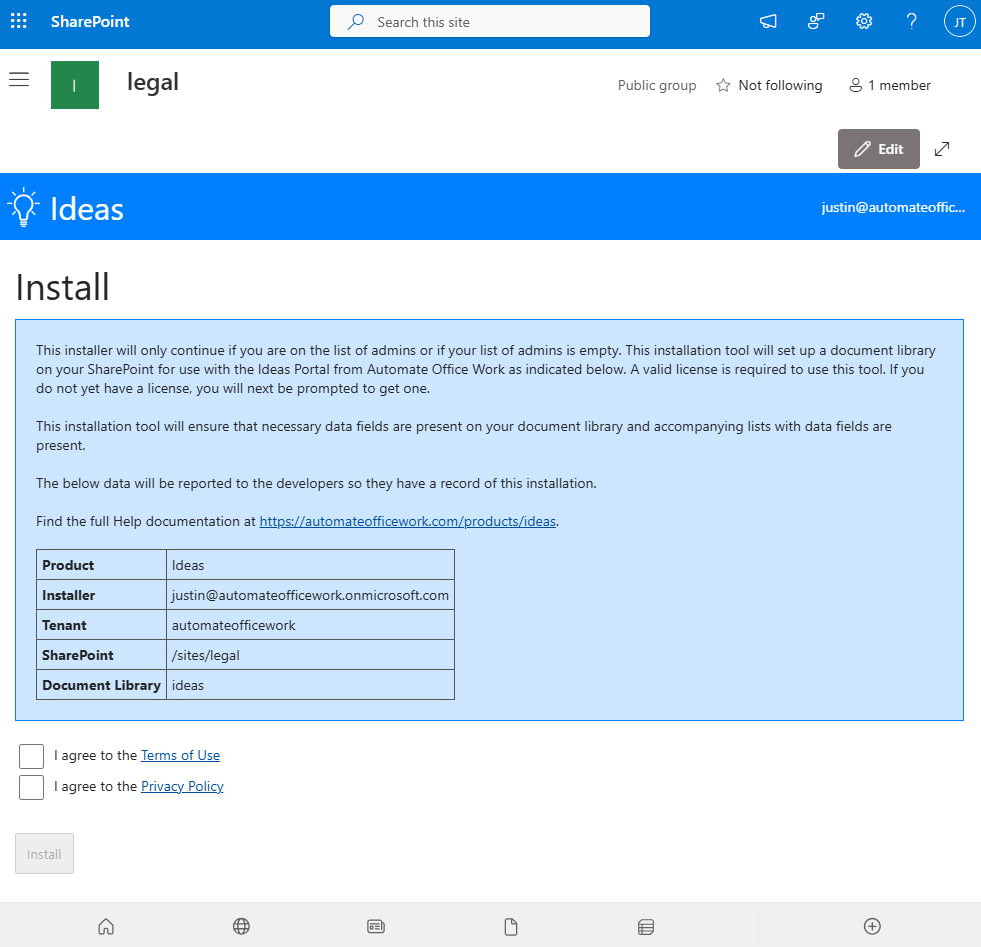The image size is (981, 947).
Task: Open the JT account profile menu
Action: click(x=959, y=22)
